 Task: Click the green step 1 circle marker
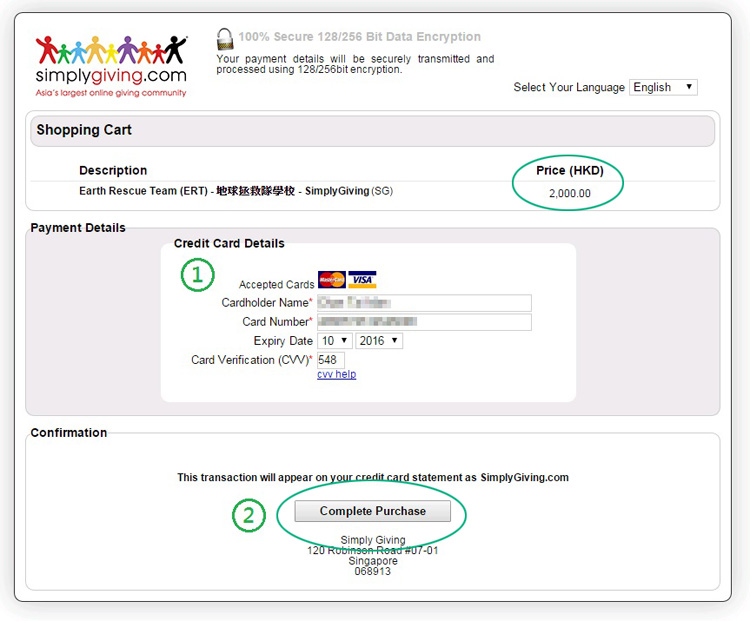click(197, 276)
